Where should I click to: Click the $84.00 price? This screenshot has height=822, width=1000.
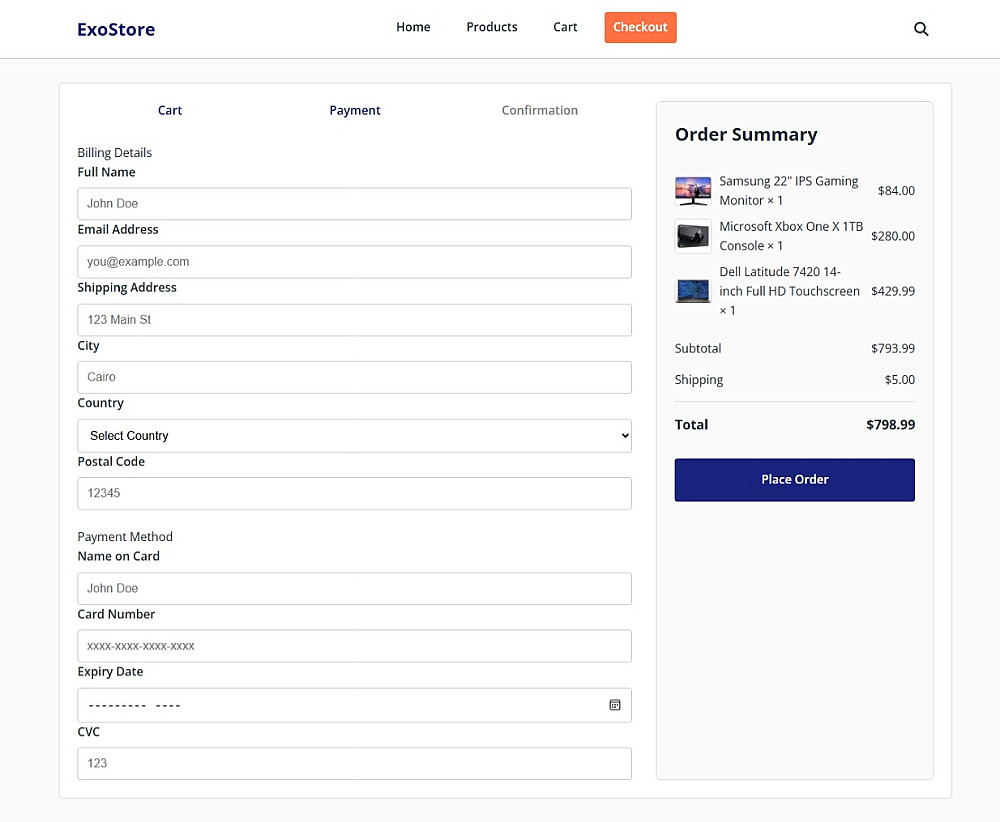(895, 191)
